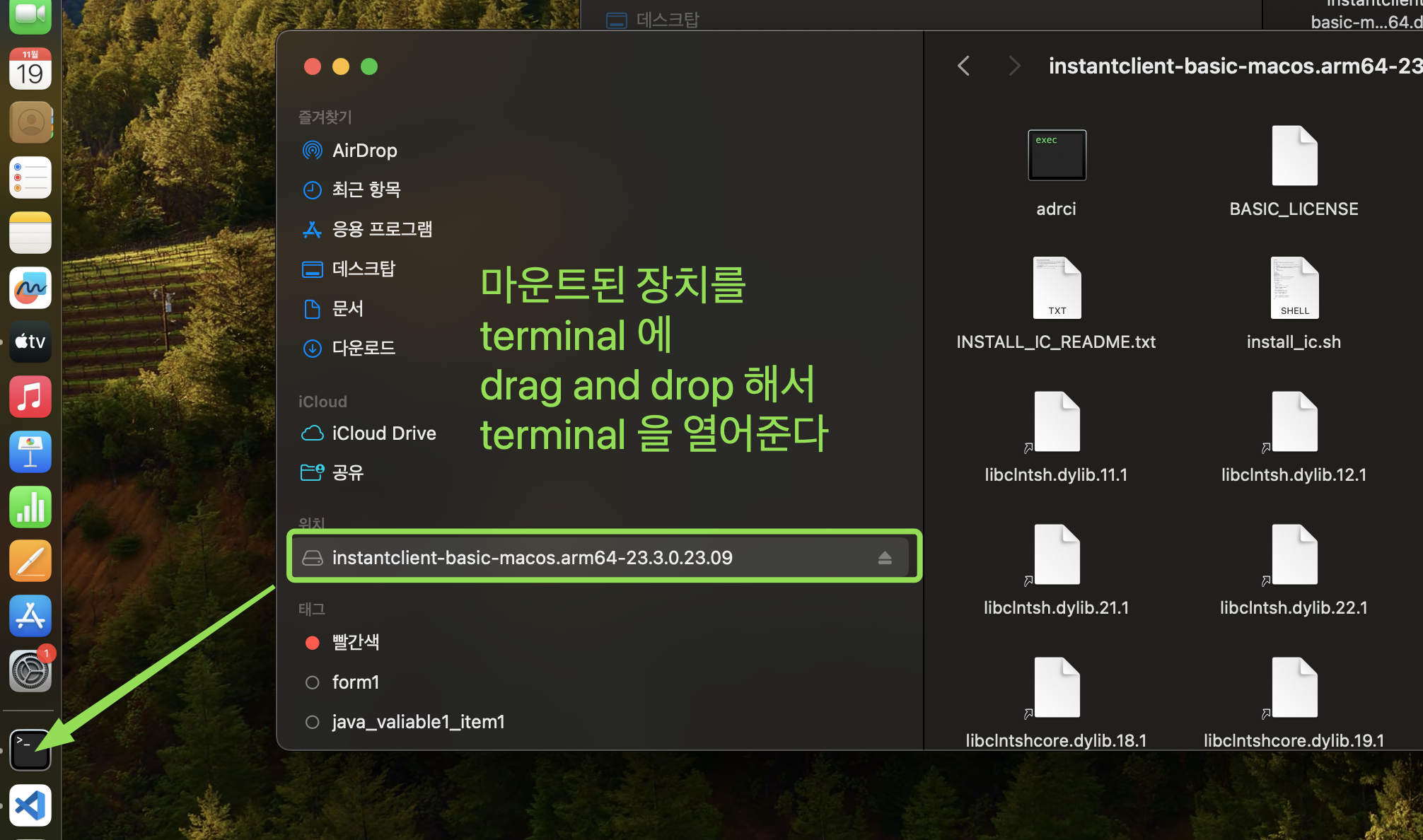1423x840 pixels.
Task: Open AirDrop in the Finder sidebar
Action: tap(364, 151)
